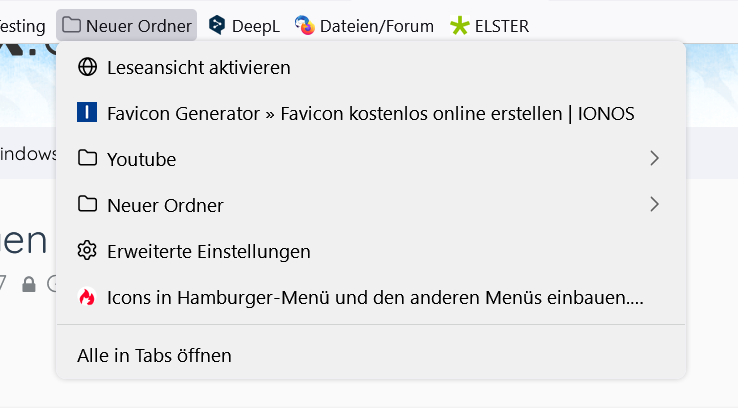This screenshot has height=414, width=738.
Task: Click the globe icon beside Leseansicht aktivieren
Action: pos(87,68)
